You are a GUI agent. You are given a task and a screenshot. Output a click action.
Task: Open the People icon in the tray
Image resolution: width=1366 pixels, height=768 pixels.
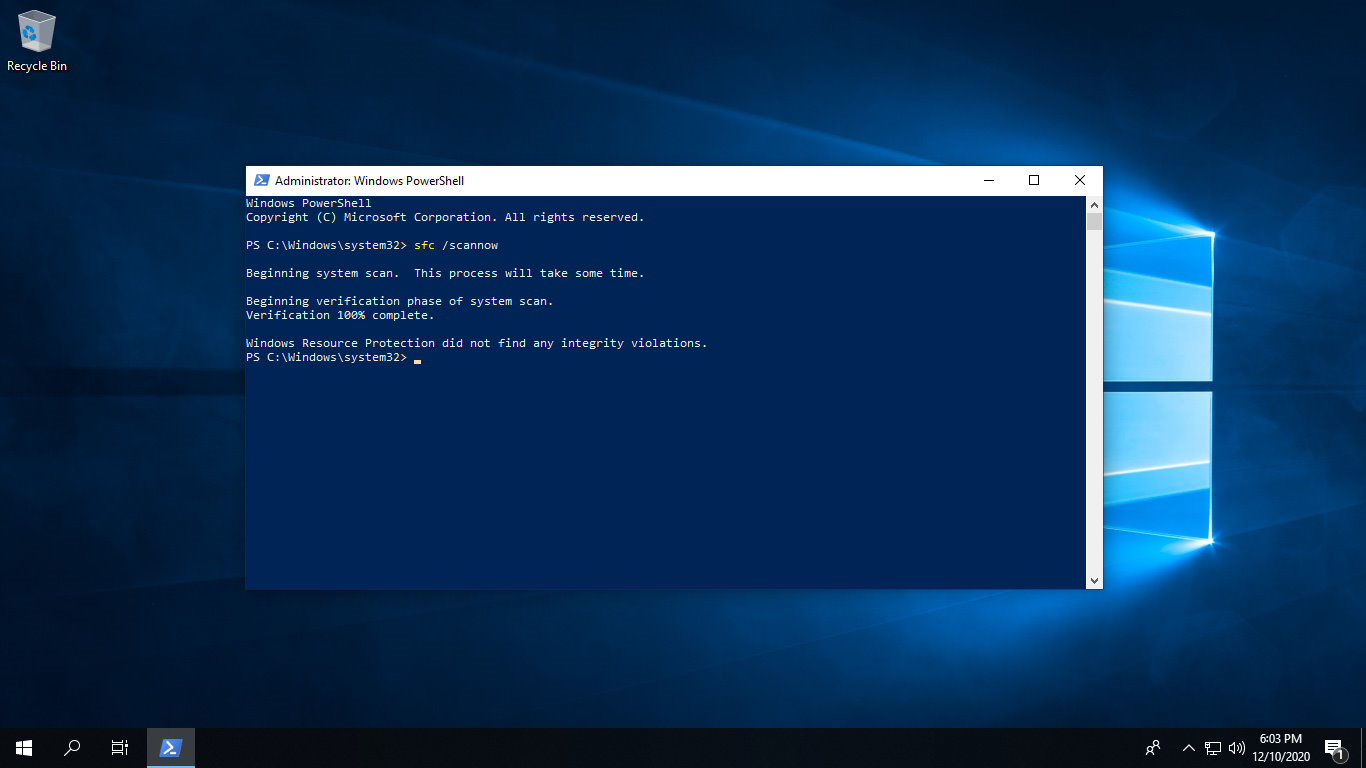click(x=1153, y=747)
